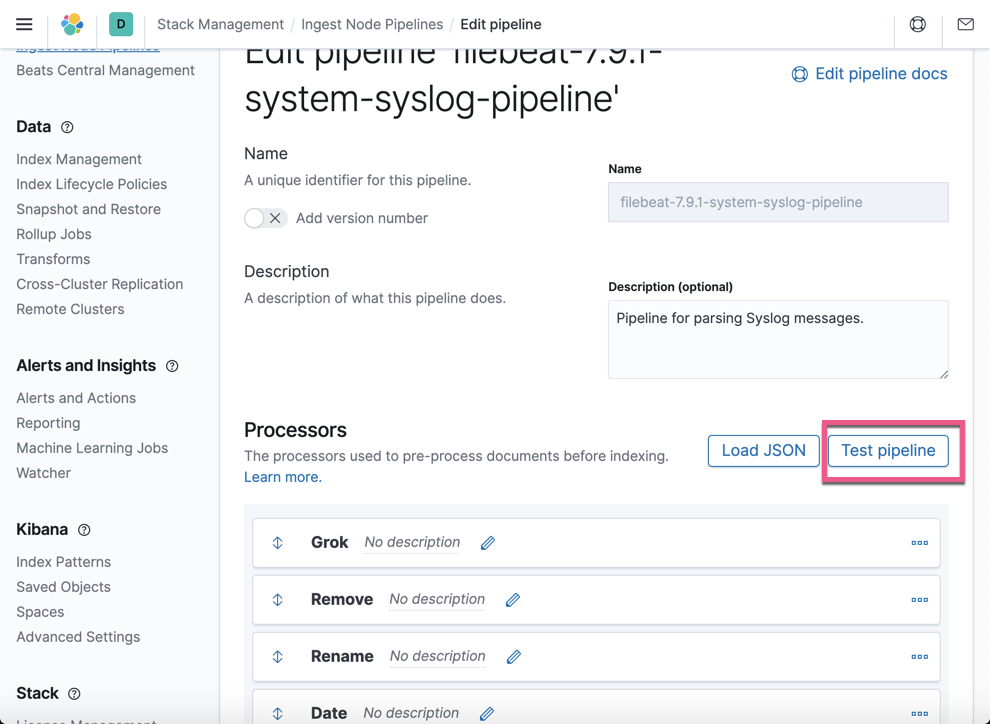Open the Grok processor more-actions menu
The width and height of the screenshot is (990, 724).
coord(919,543)
